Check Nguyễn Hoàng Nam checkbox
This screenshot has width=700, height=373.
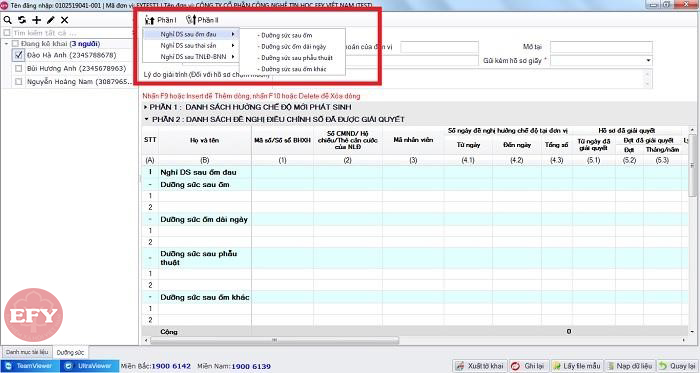pos(18,82)
